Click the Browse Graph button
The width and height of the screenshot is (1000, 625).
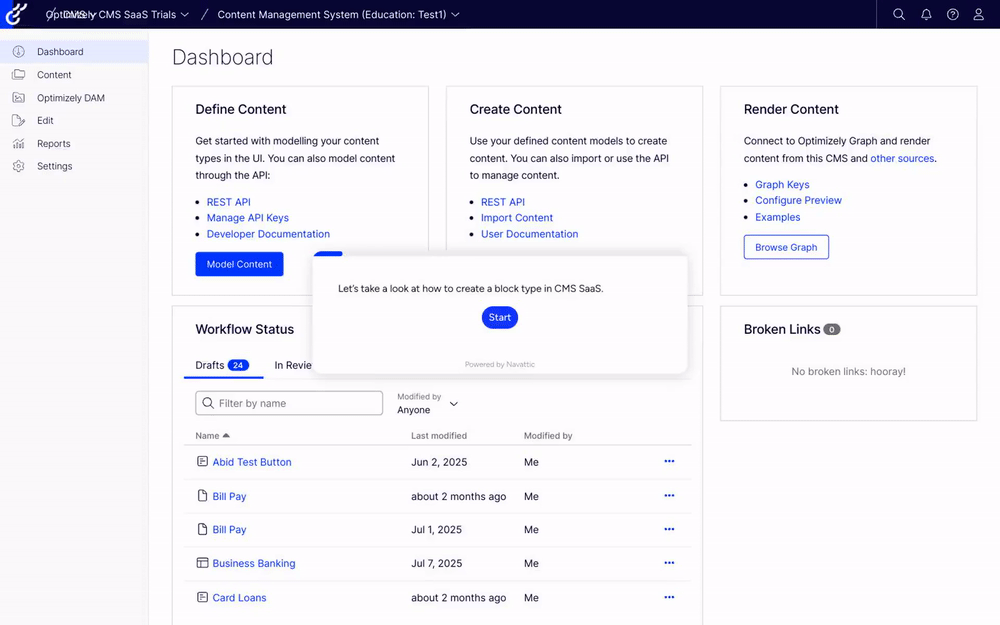click(786, 247)
